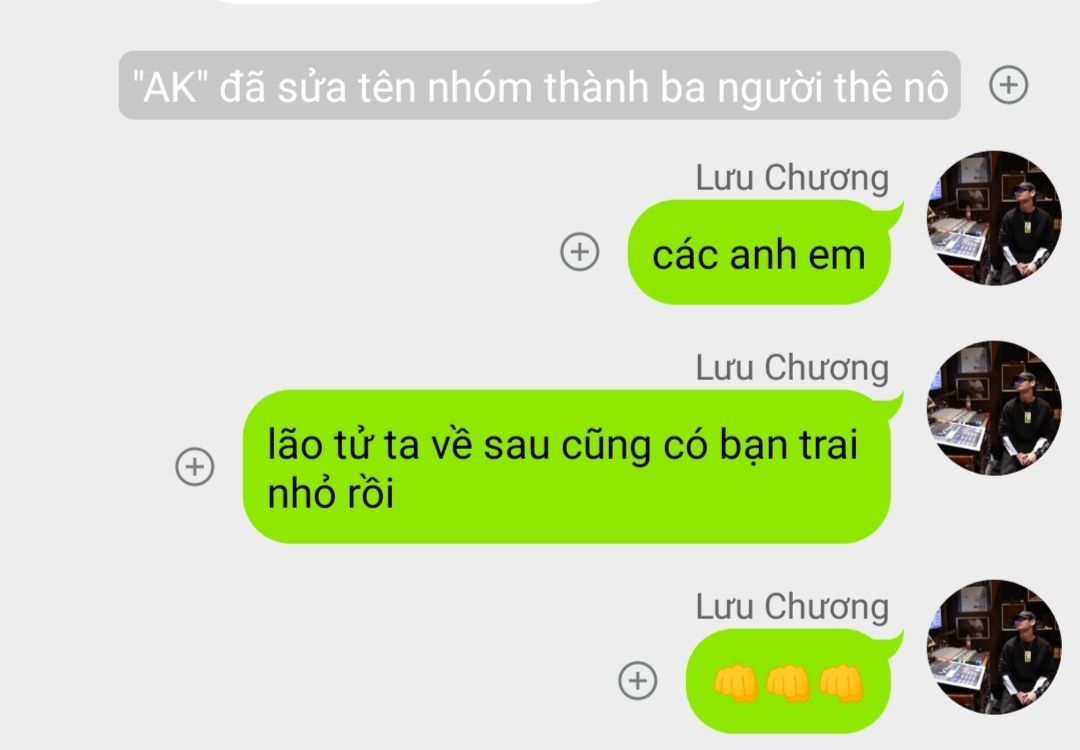Tap Lưu Chương name above "các anh em"

792,178
